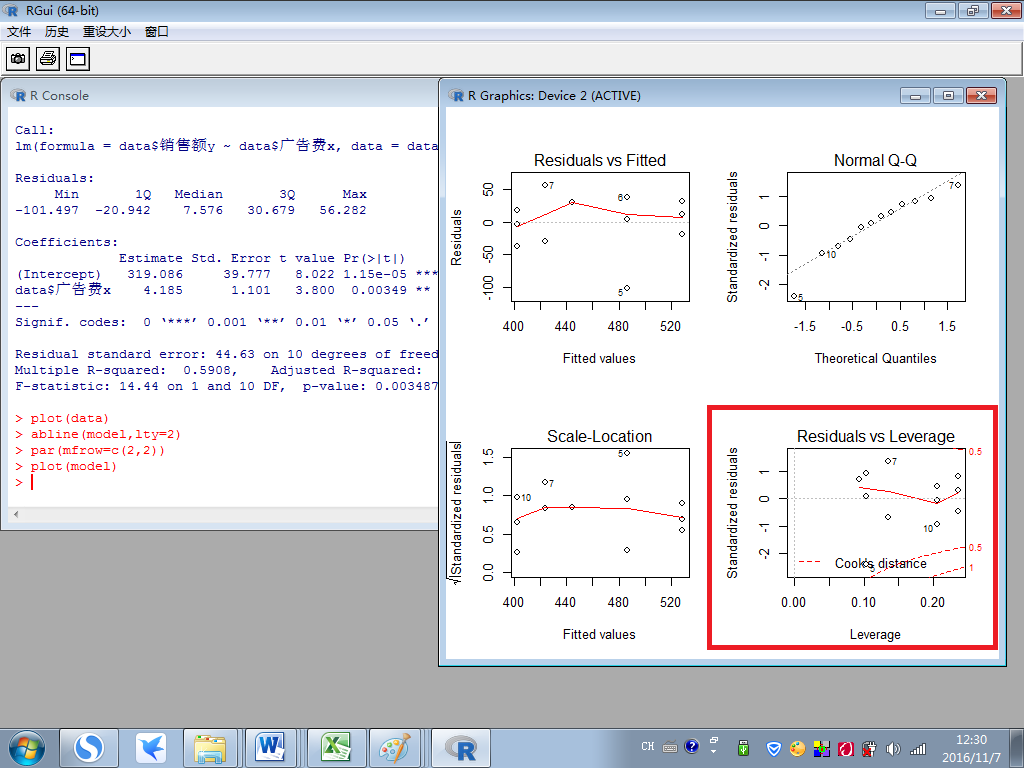Open the 文件 menu
1024x768 pixels.
coord(19,31)
